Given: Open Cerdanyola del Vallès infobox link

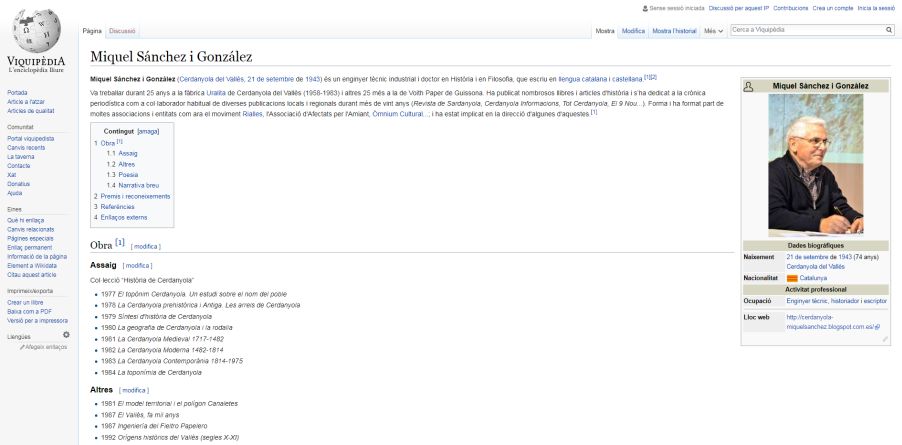Looking at the screenshot, I should click(x=815, y=267).
